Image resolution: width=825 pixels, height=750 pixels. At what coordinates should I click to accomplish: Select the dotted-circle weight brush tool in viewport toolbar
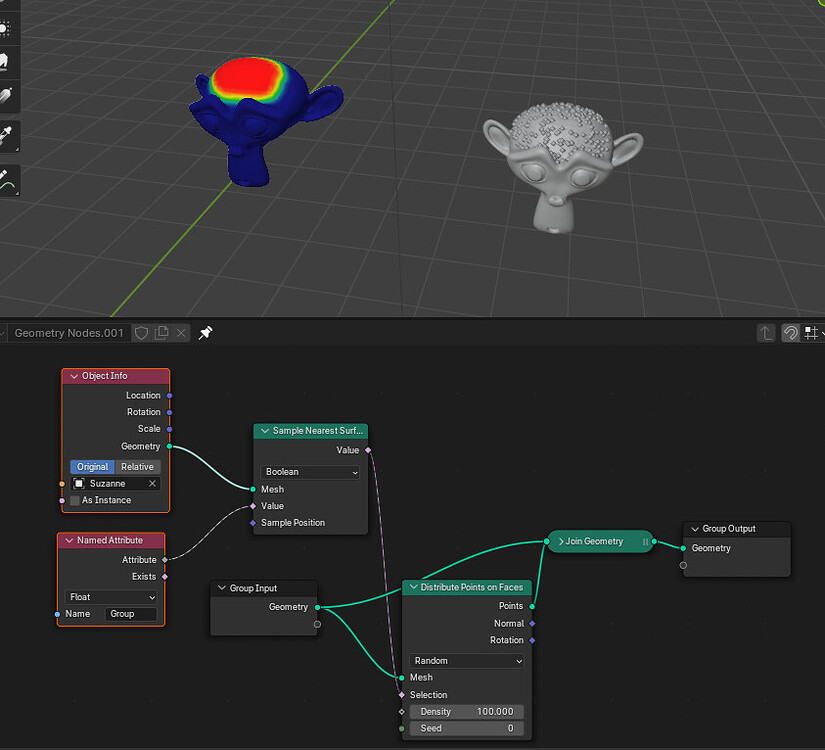pyautogui.click(x=4, y=29)
